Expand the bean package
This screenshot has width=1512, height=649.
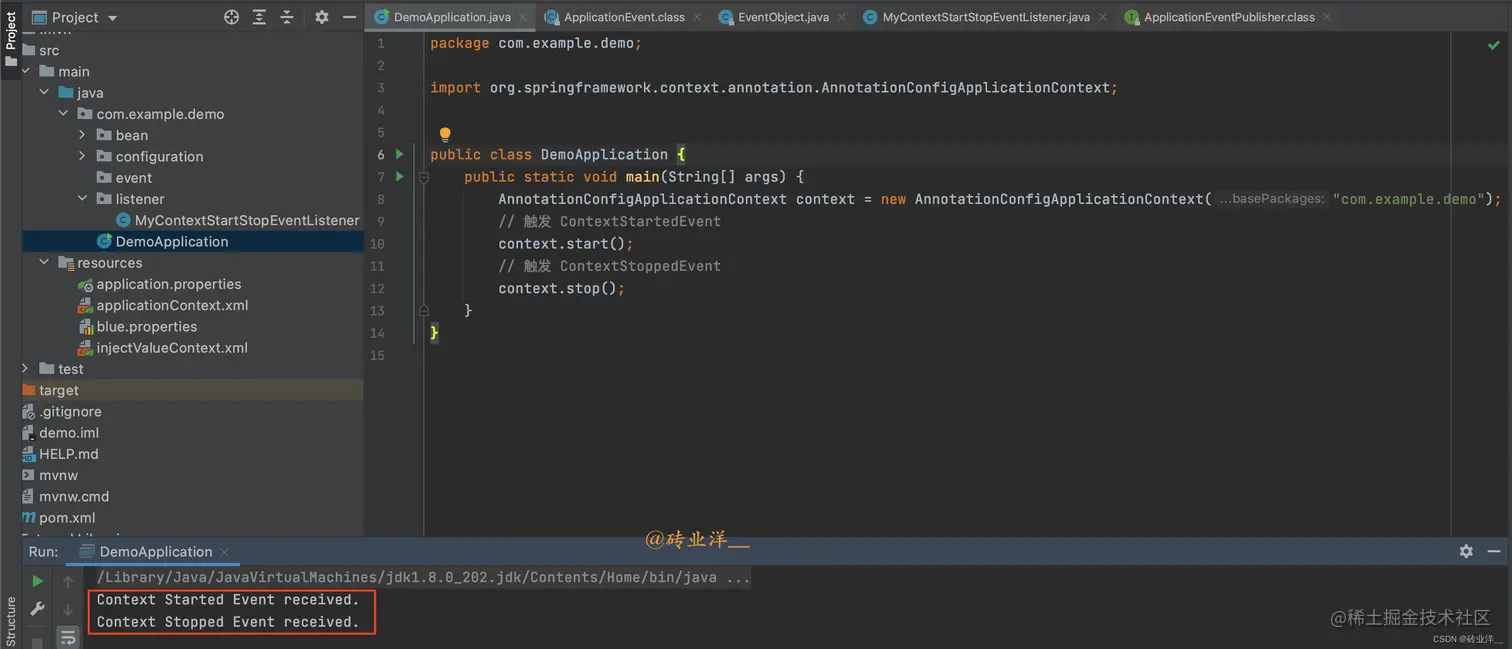point(82,135)
